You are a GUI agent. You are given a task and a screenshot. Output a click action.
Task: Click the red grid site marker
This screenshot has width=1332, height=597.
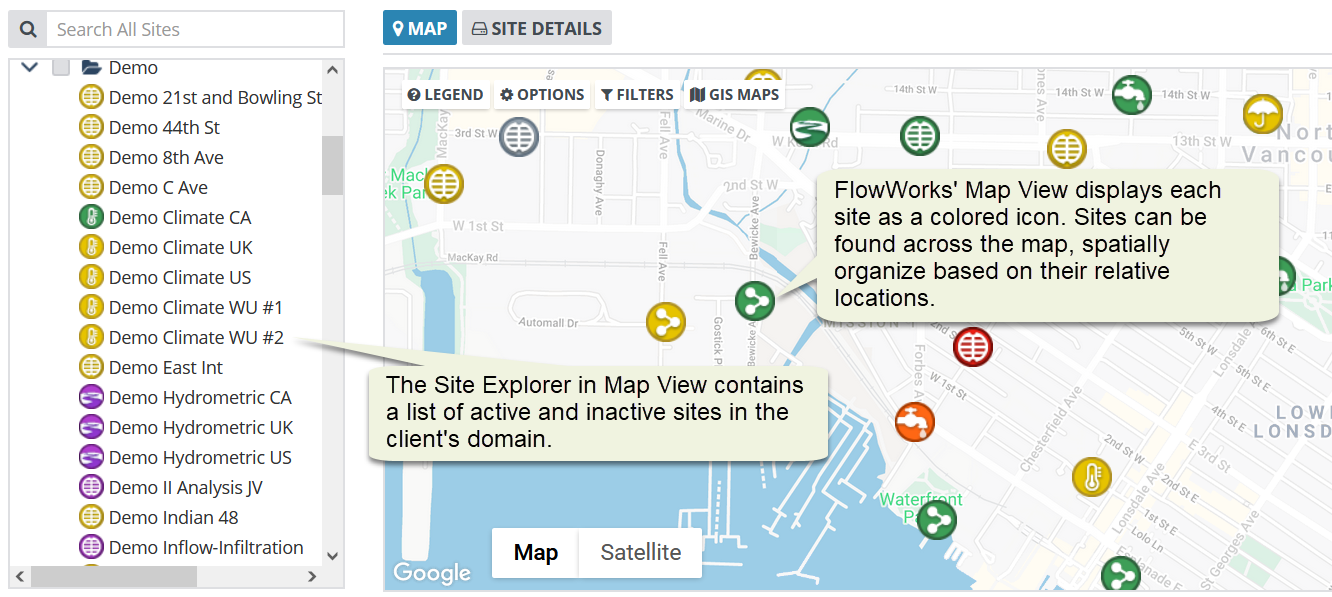(972, 347)
